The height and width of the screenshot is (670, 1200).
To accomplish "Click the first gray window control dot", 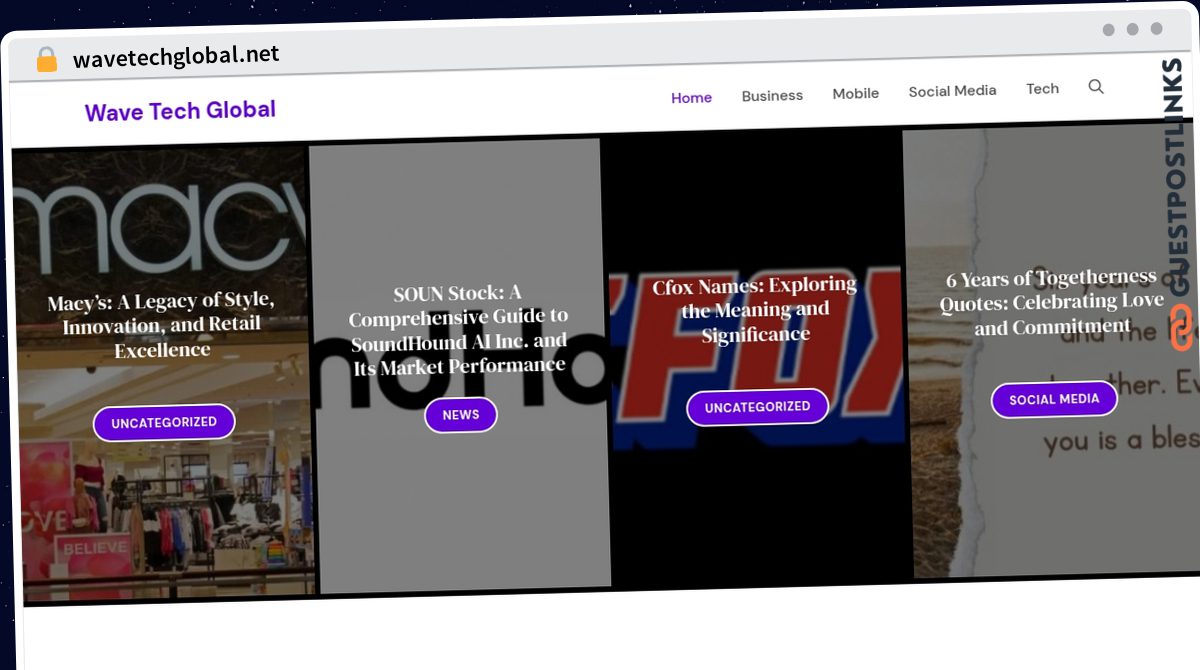I will (x=1109, y=30).
